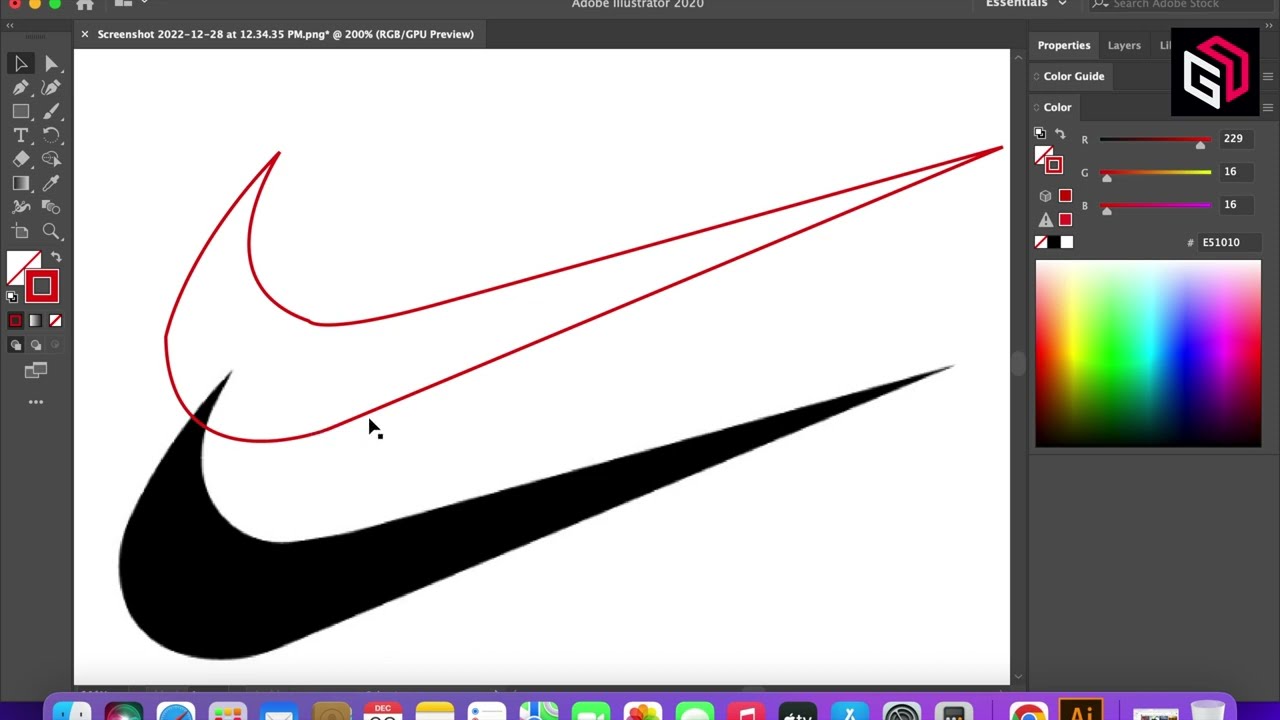This screenshot has width=1280, height=720.
Task: Reset default fill and stroke in toolbar
Action: [x=12, y=296]
